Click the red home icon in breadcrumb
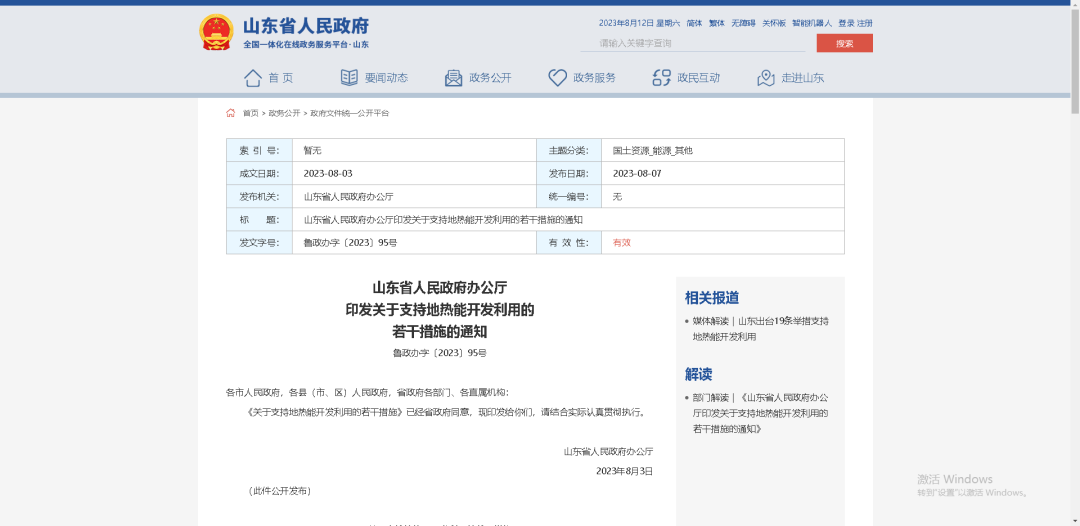The image size is (1080, 526). tap(231, 113)
